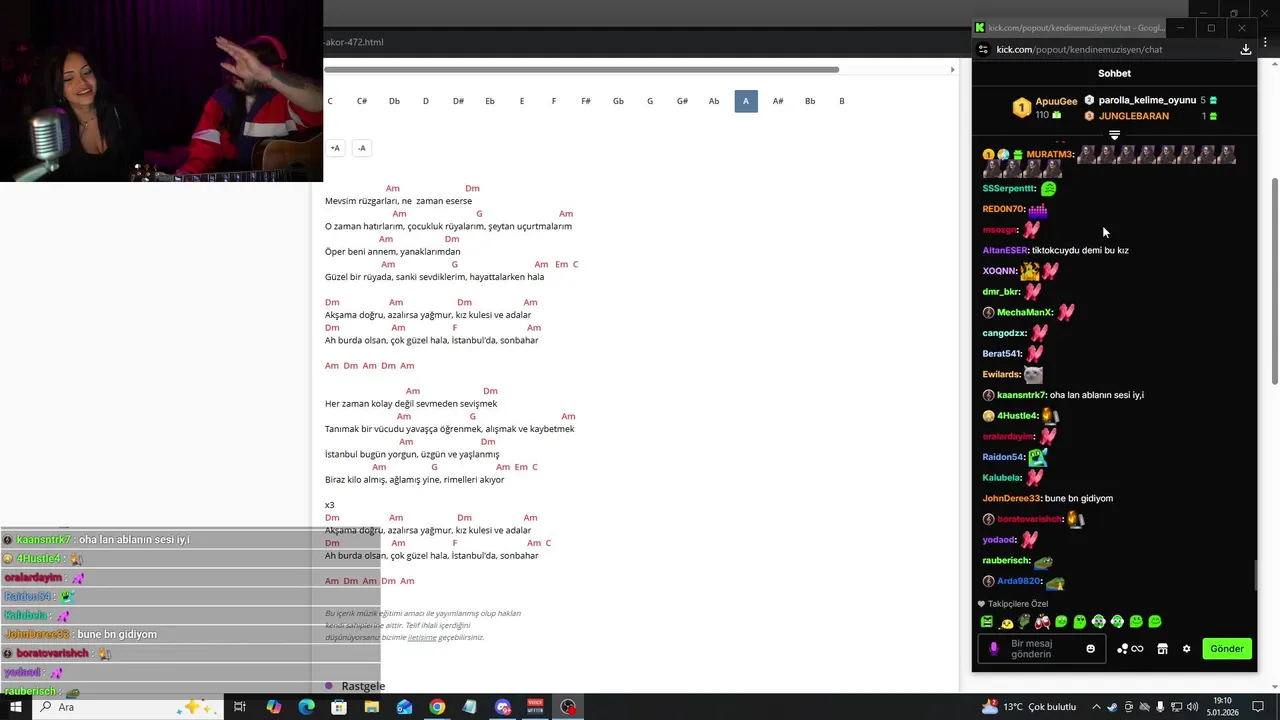The height and width of the screenshot is (720, 1280).
Task: Increase font size with +A button
Action: tap(335, 148)
